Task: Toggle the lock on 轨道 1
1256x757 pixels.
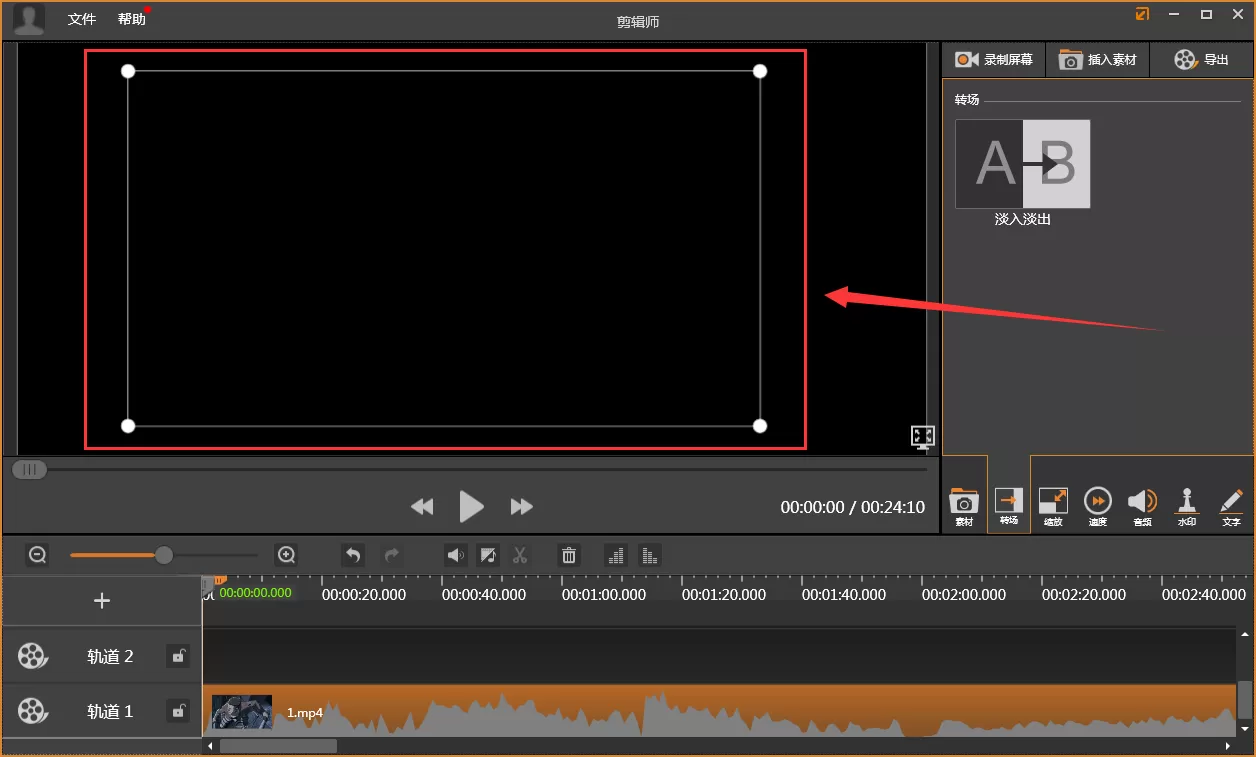Action: pos(178,711)
